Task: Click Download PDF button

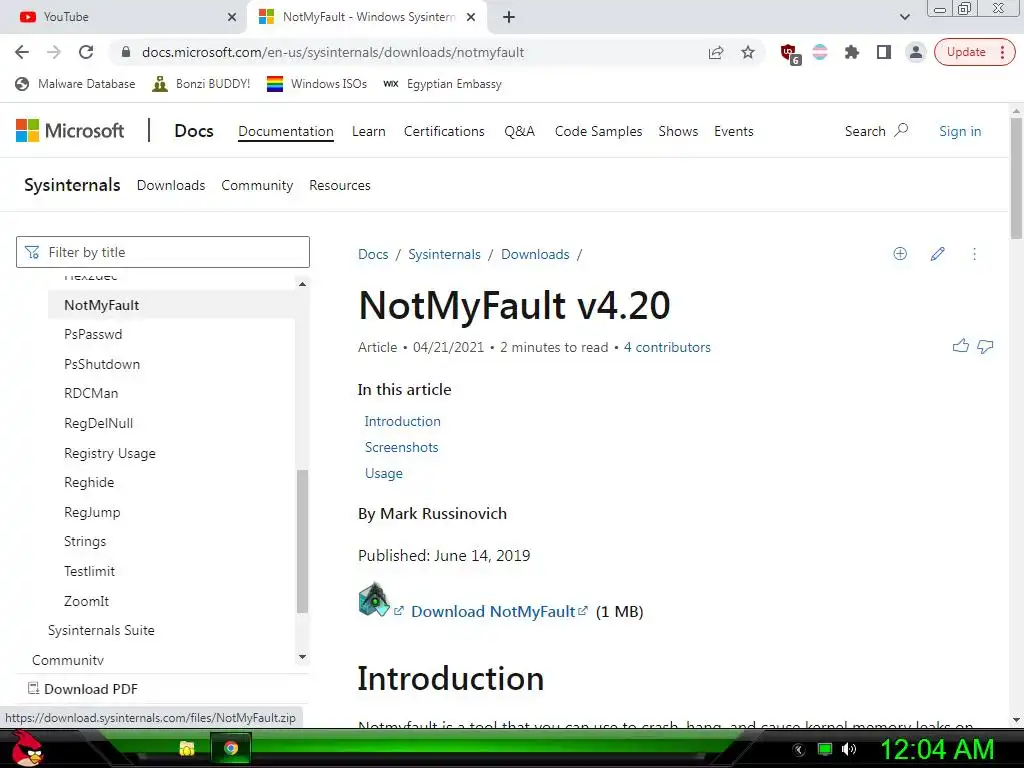Action: click(82, 689)
